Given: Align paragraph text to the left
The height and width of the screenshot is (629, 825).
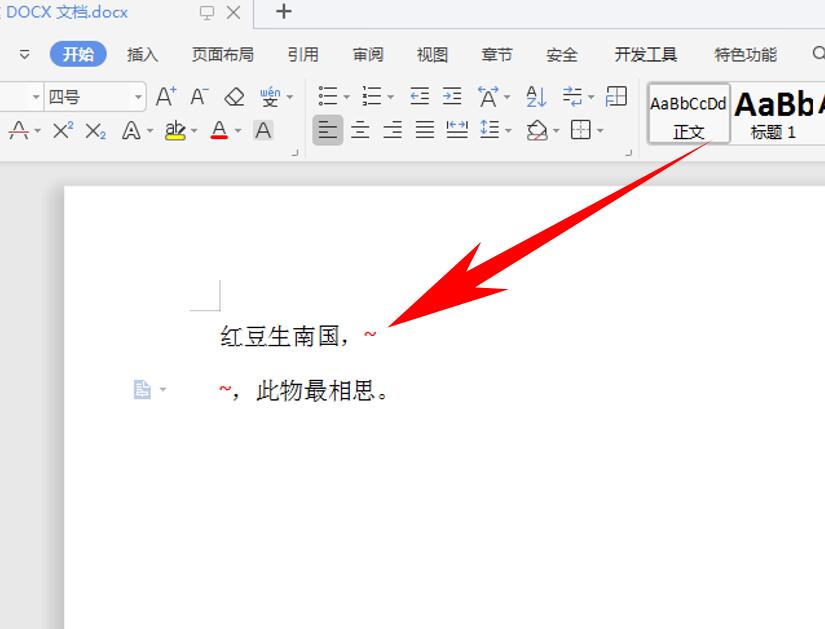Looking at the screenshot, I should (327, 129).
